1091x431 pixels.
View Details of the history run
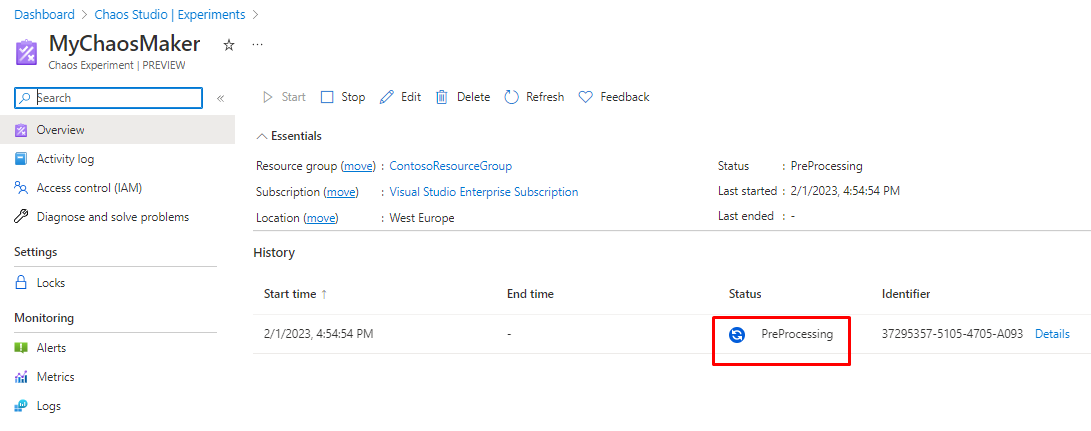[x=1052, y=334]
